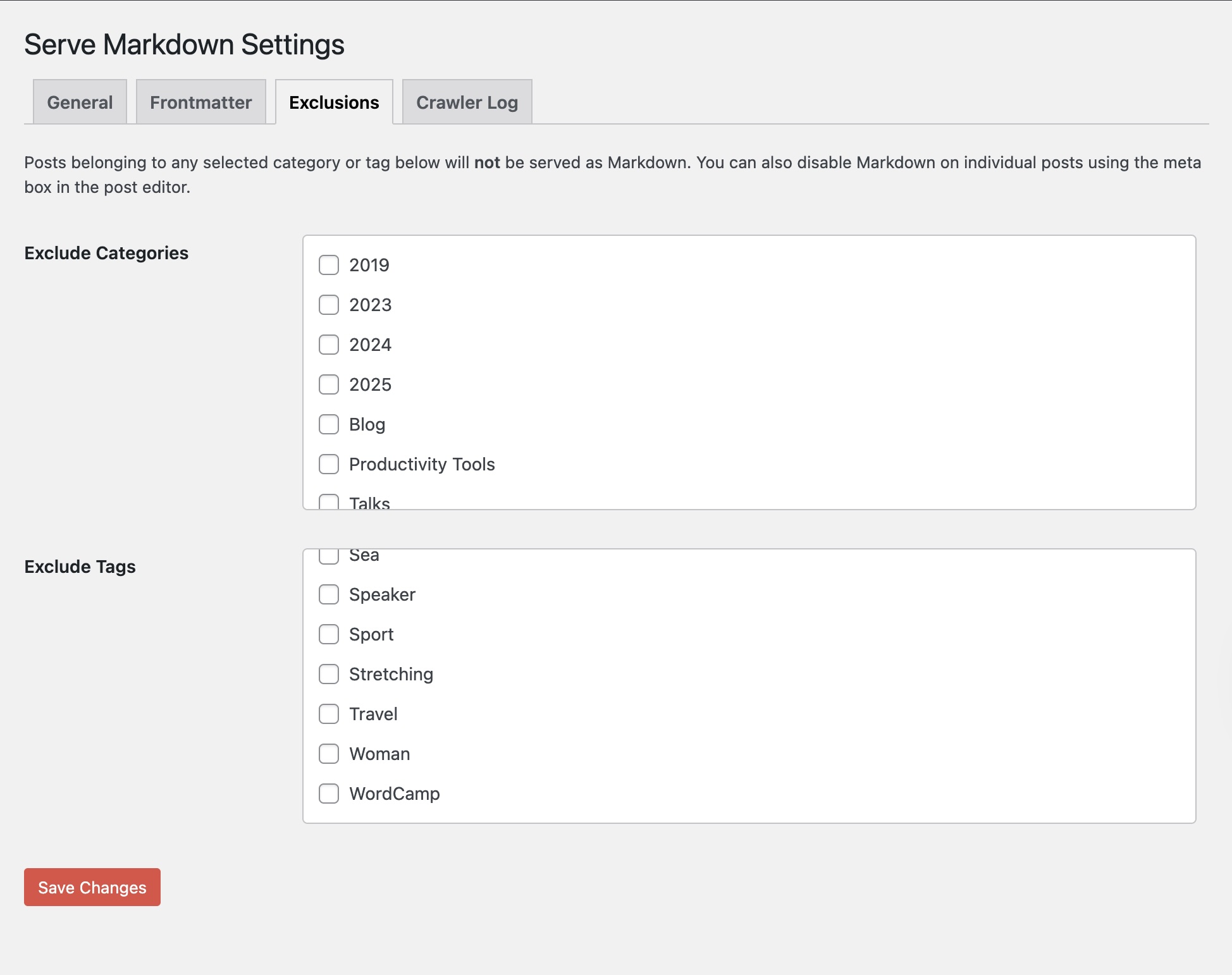Exclude the Productivity Tools category
Image resolution: width=1232 pixels, height=975 pixels.
329,464
